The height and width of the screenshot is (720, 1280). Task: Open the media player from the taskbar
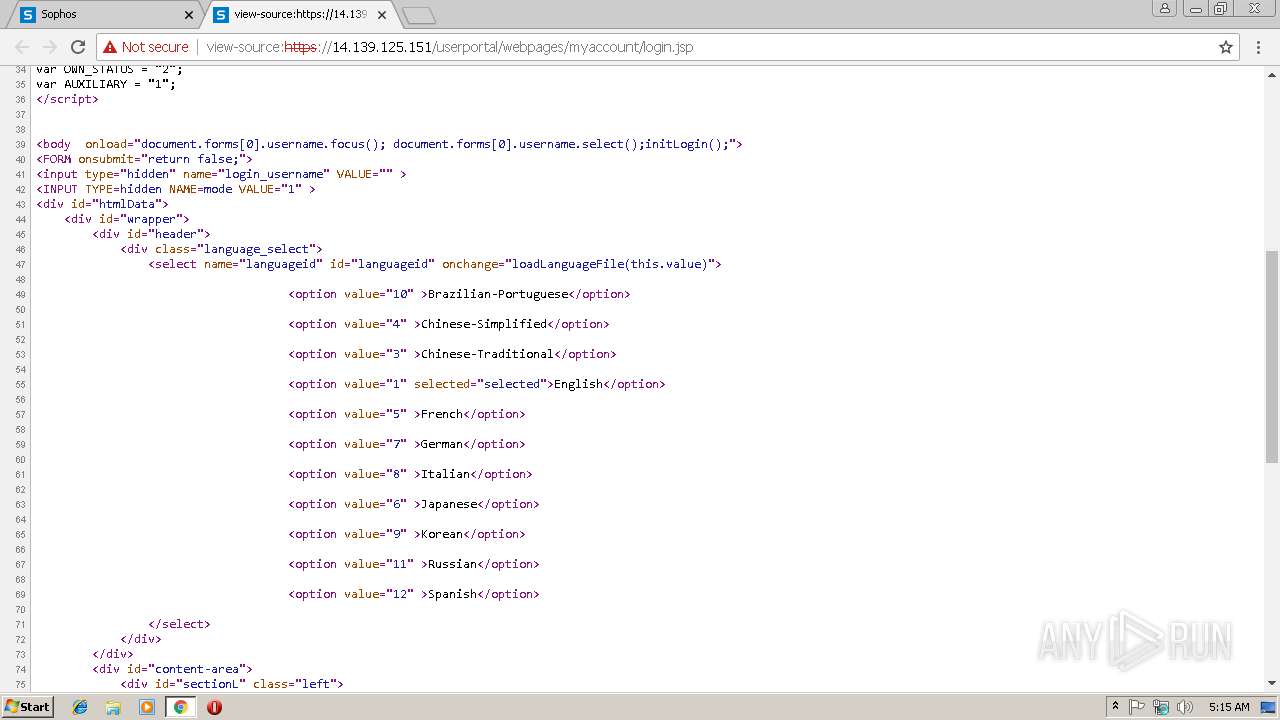(x=147, y=707)
